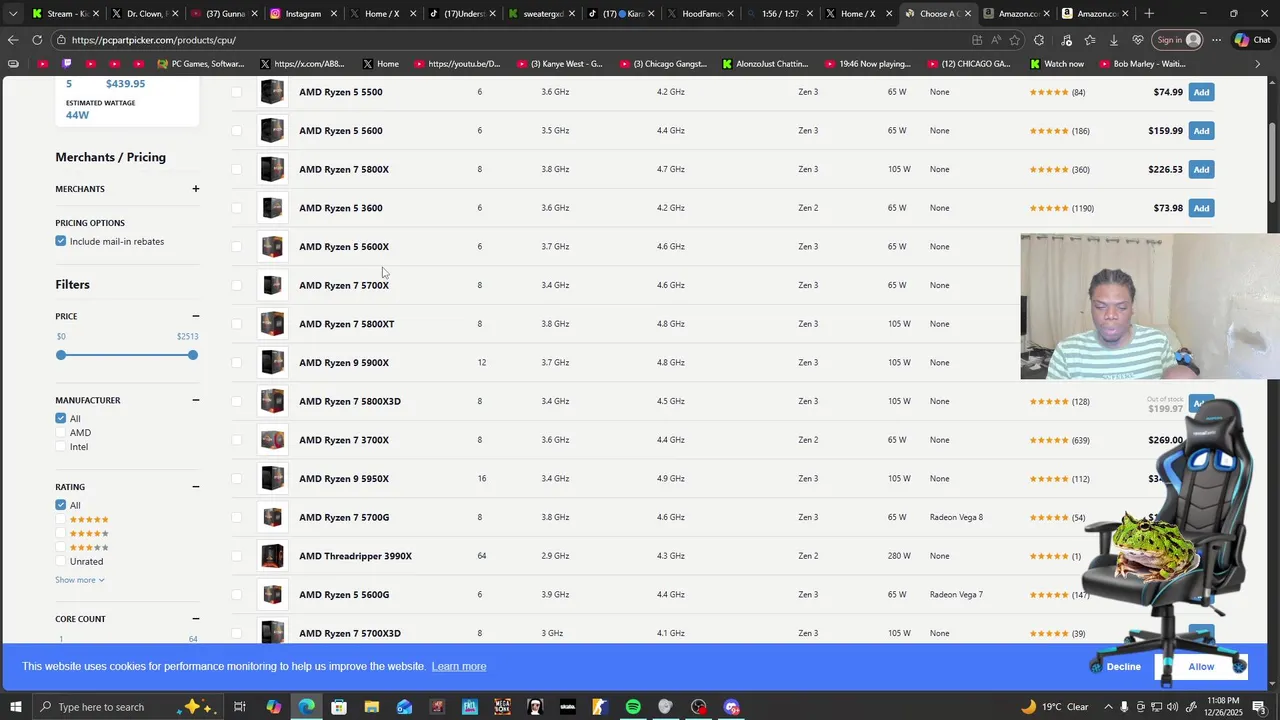1280x720 pixels.
Task: Open the media control music icon
Action: coord(1066,40)
